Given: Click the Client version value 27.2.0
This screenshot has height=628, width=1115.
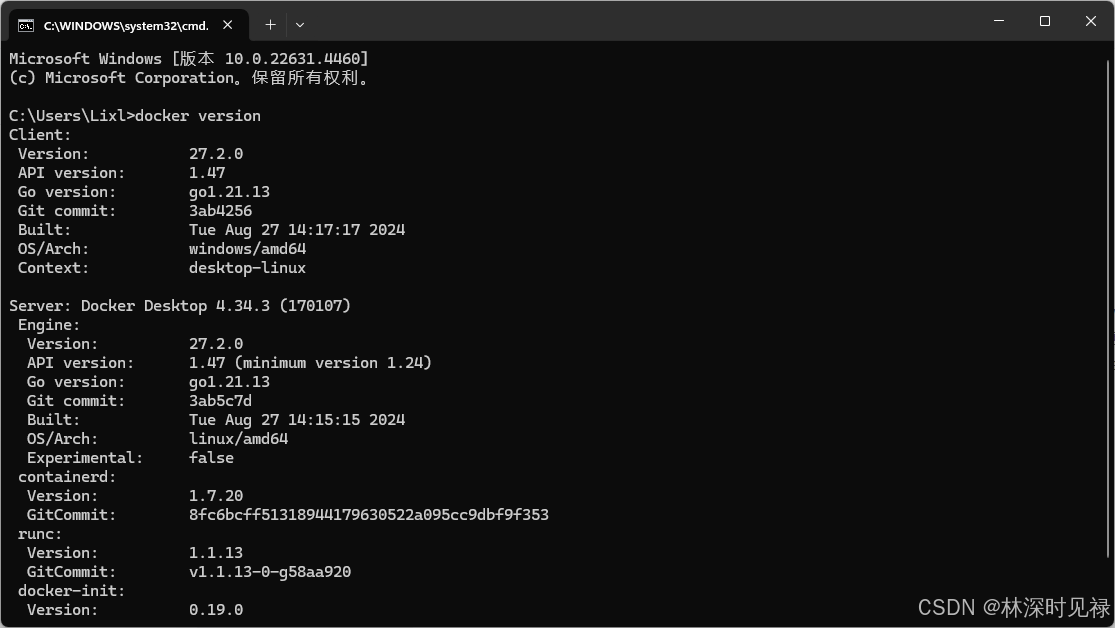Looking at the screenshot, I should click(x=216, y=154).
